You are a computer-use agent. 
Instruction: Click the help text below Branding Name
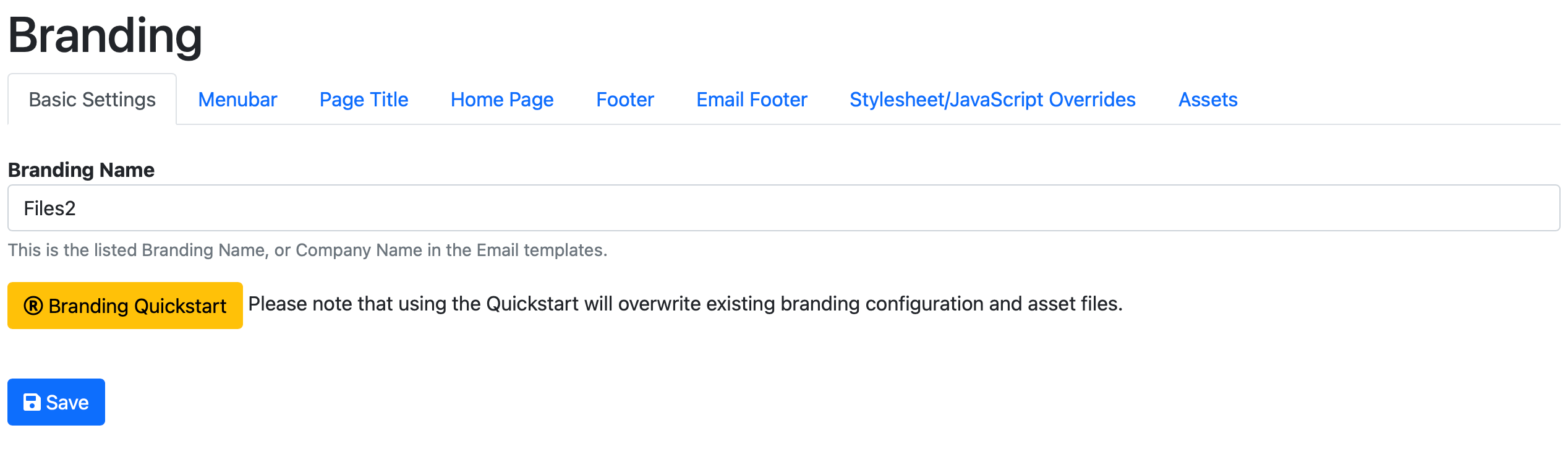307,250
